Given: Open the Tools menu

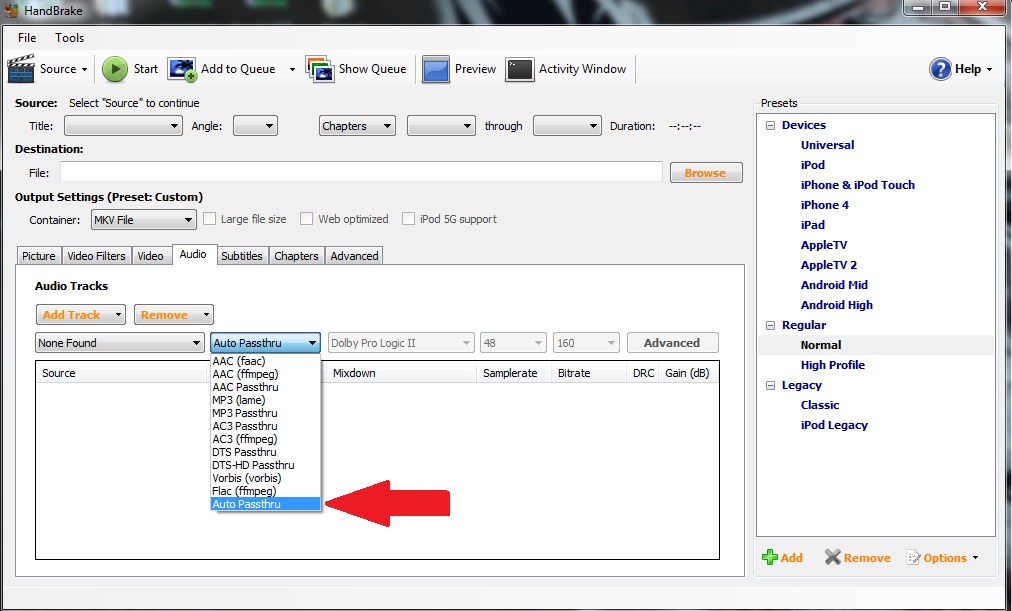Looking at the screenshot, I should 69,37.
